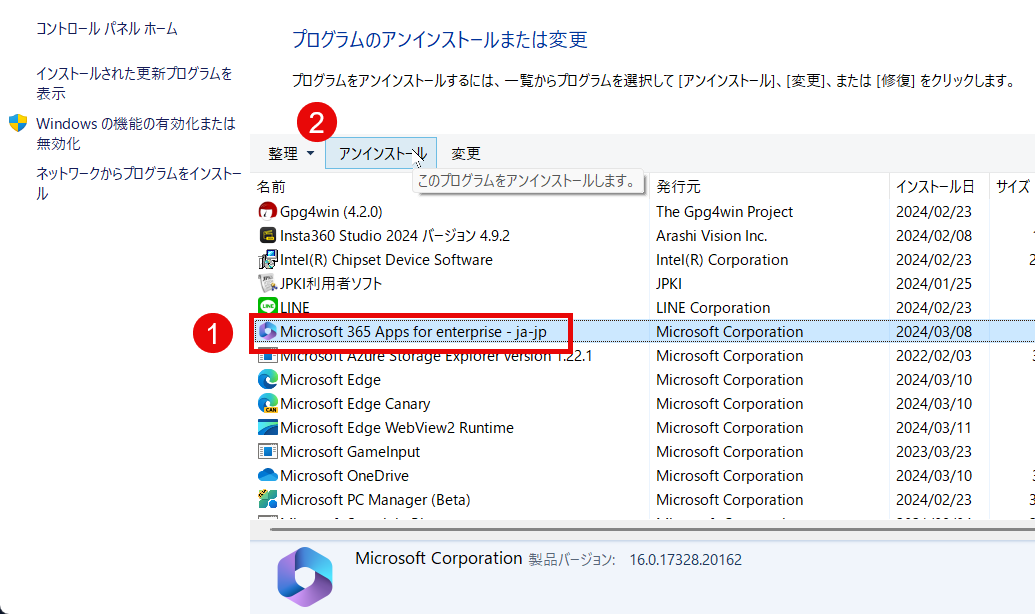Click the Microsoft Edge icon
The image size is (1035, 614).
(267, 380)
